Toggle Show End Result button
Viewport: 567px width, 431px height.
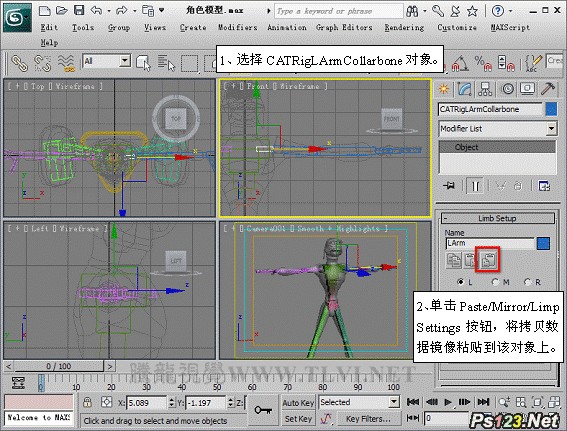tap(475, 186)
